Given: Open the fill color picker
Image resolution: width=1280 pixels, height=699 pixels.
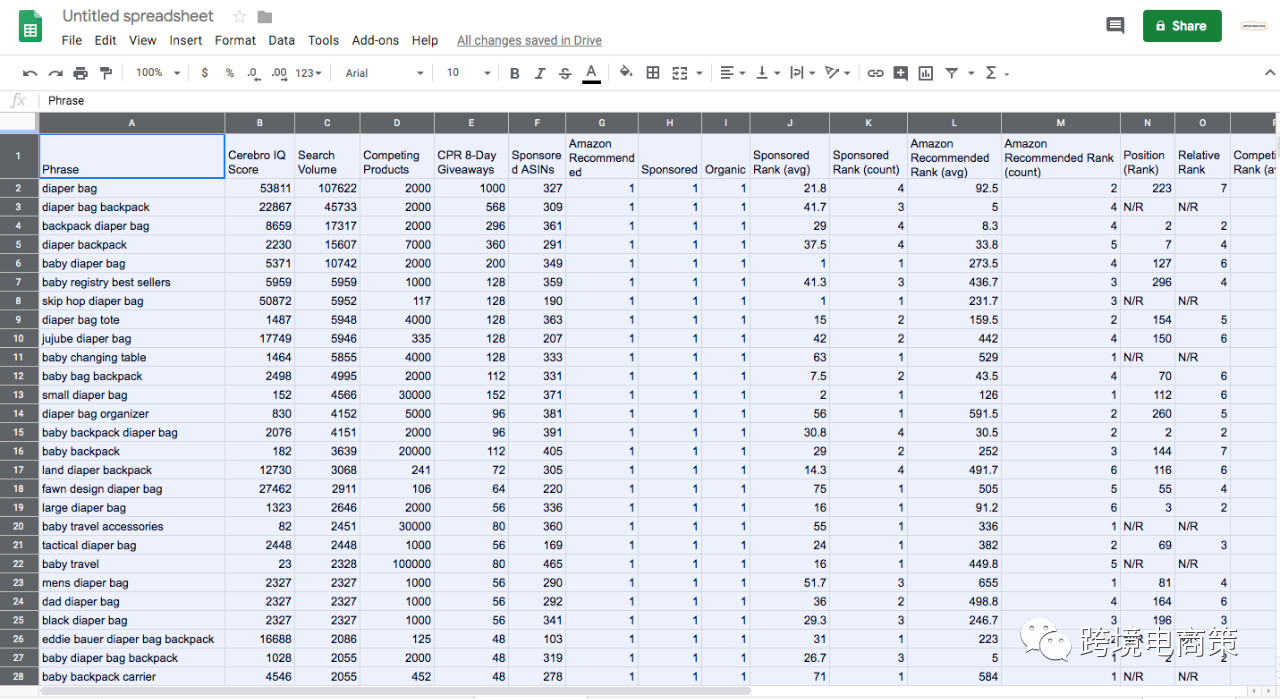Looking at the screenshot, I should (626, 72).
